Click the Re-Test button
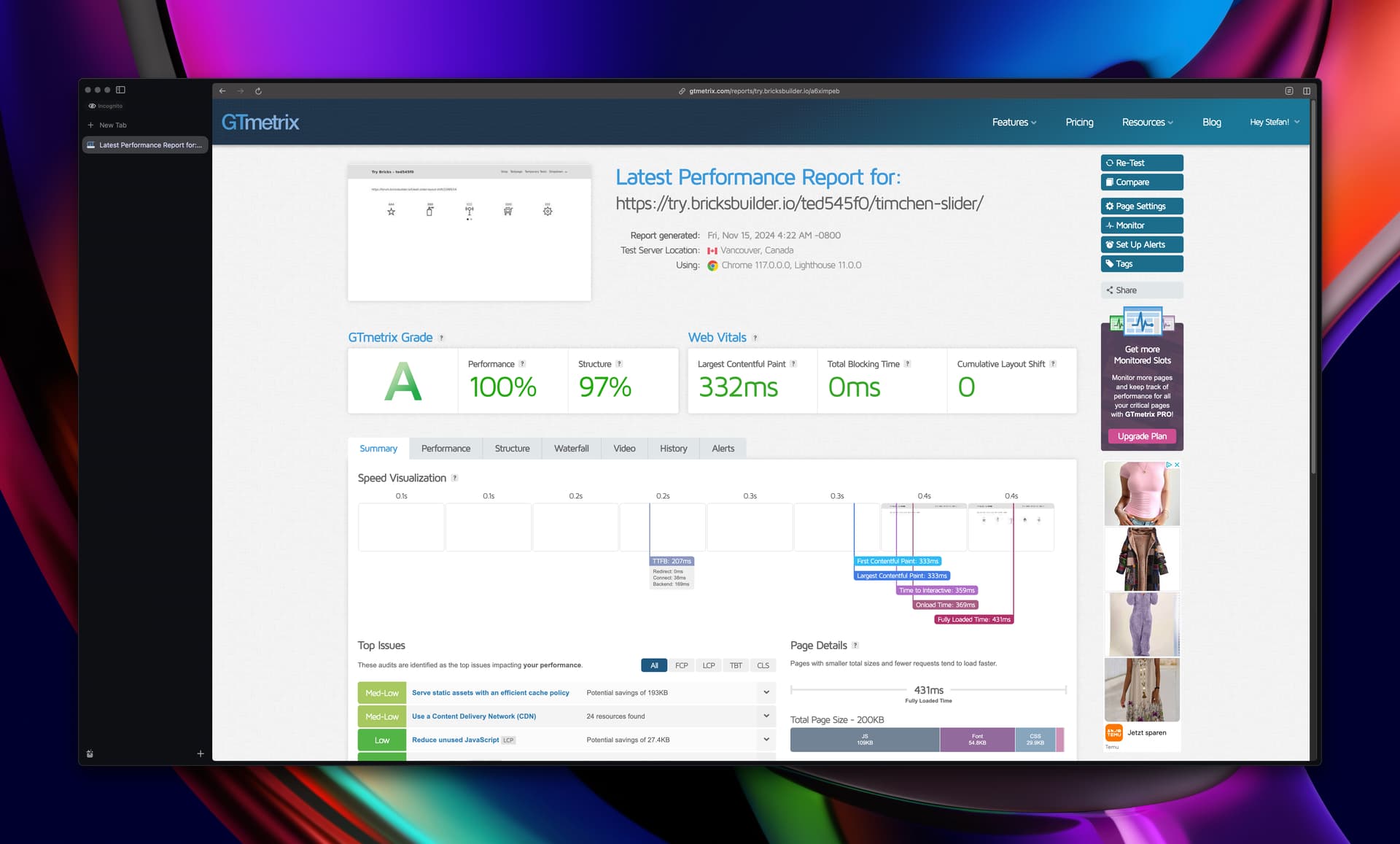Screen dimensions: 1400x844 [1141, 163]
